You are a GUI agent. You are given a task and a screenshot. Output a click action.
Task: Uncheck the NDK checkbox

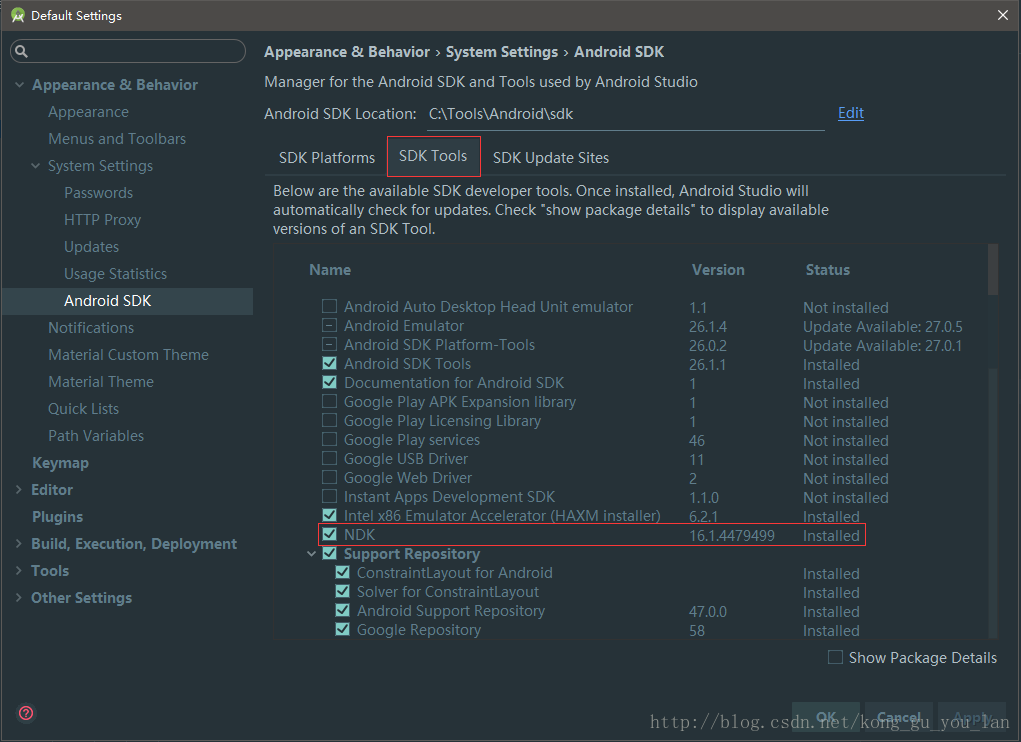tap(329, 534)
